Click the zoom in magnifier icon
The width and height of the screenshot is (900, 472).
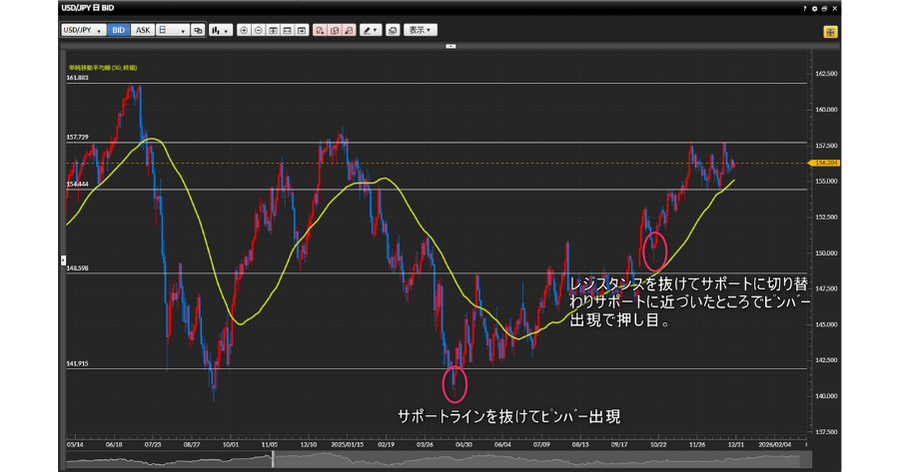coord(244,31)
